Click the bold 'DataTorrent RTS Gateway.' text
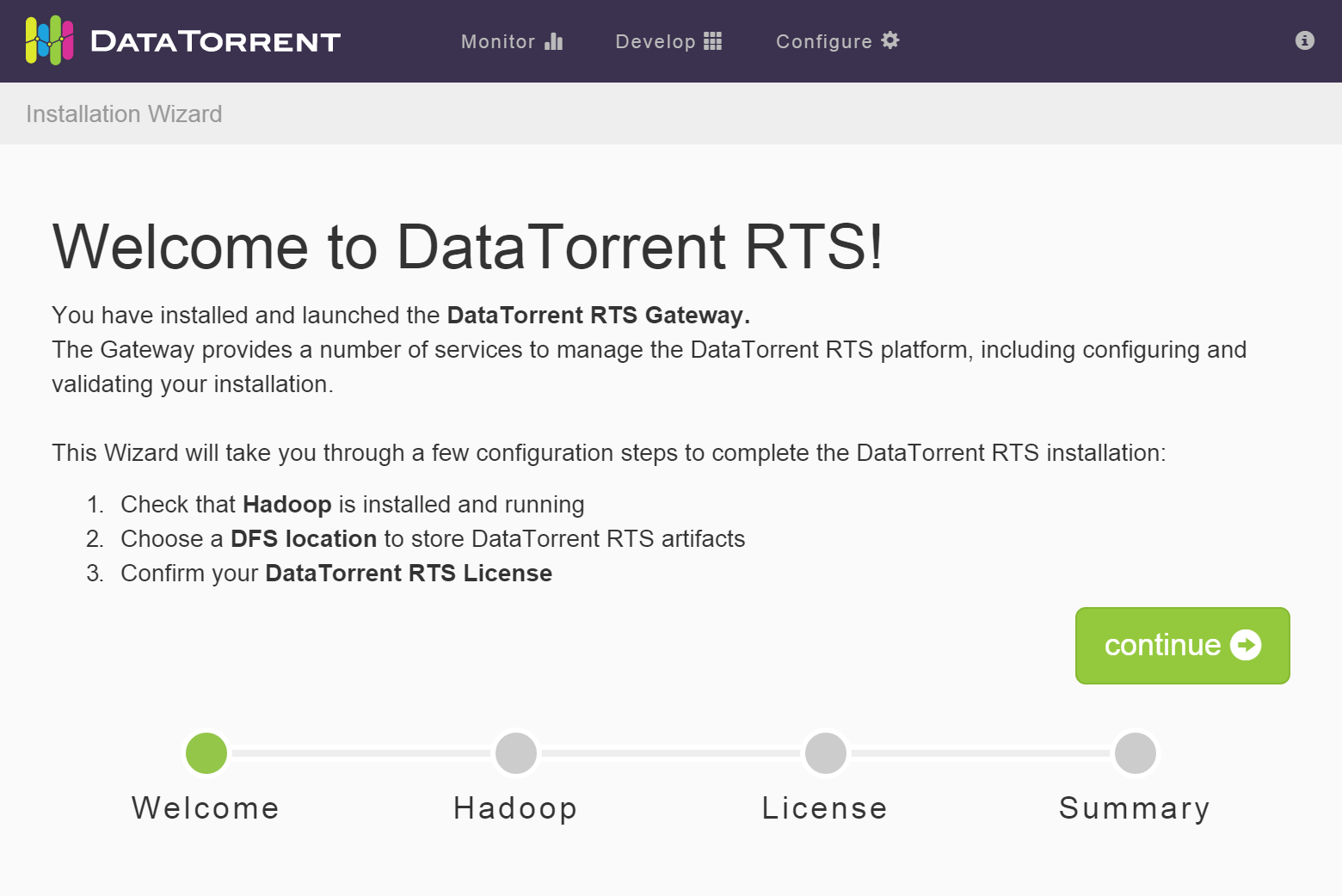Screen dimensions: 1342x896 pos(599,316)
